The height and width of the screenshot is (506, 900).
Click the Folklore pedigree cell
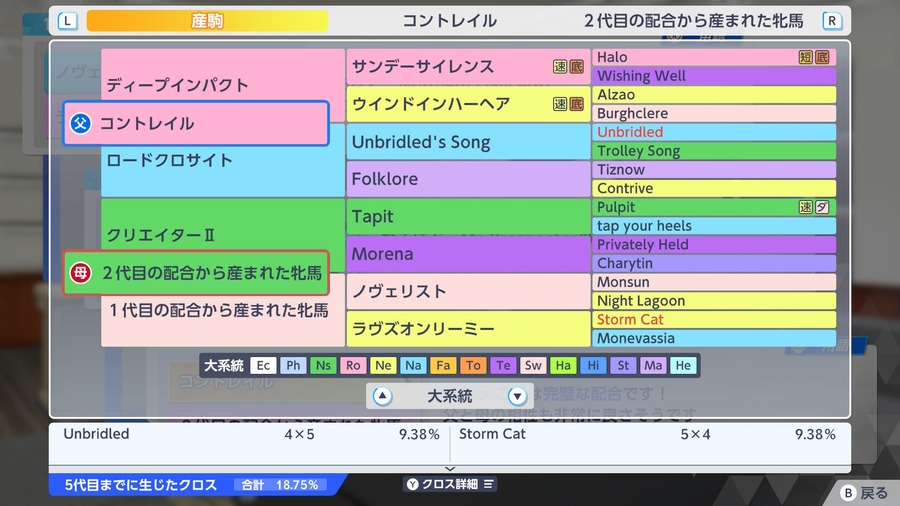[x=468, y=179]
